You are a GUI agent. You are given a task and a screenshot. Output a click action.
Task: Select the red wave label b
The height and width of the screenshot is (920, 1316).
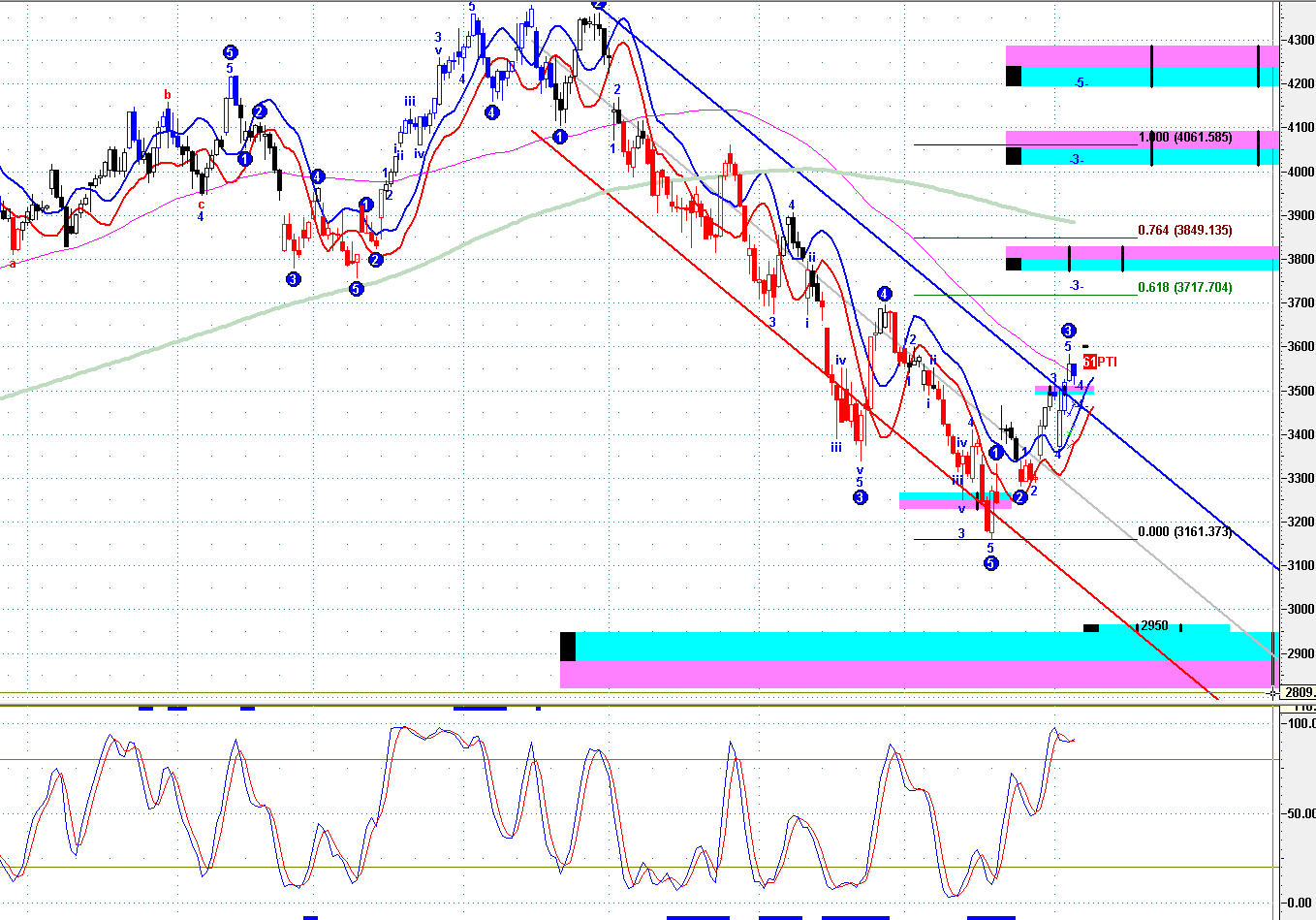pyautogui.click(x=167, y=95)
